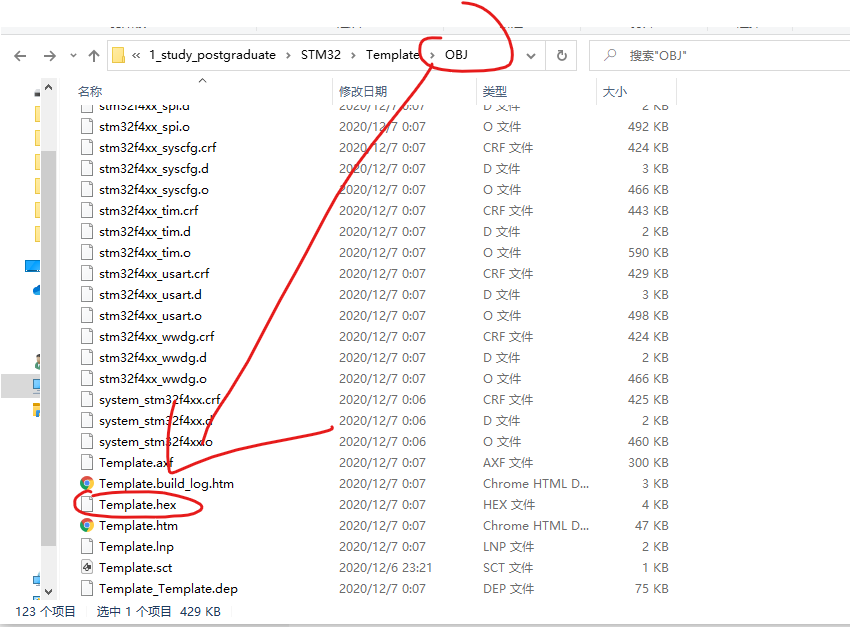Click Chrome icon of Template.htm
This screenshot has width=850, height=627.
click(x=87, y=526)
